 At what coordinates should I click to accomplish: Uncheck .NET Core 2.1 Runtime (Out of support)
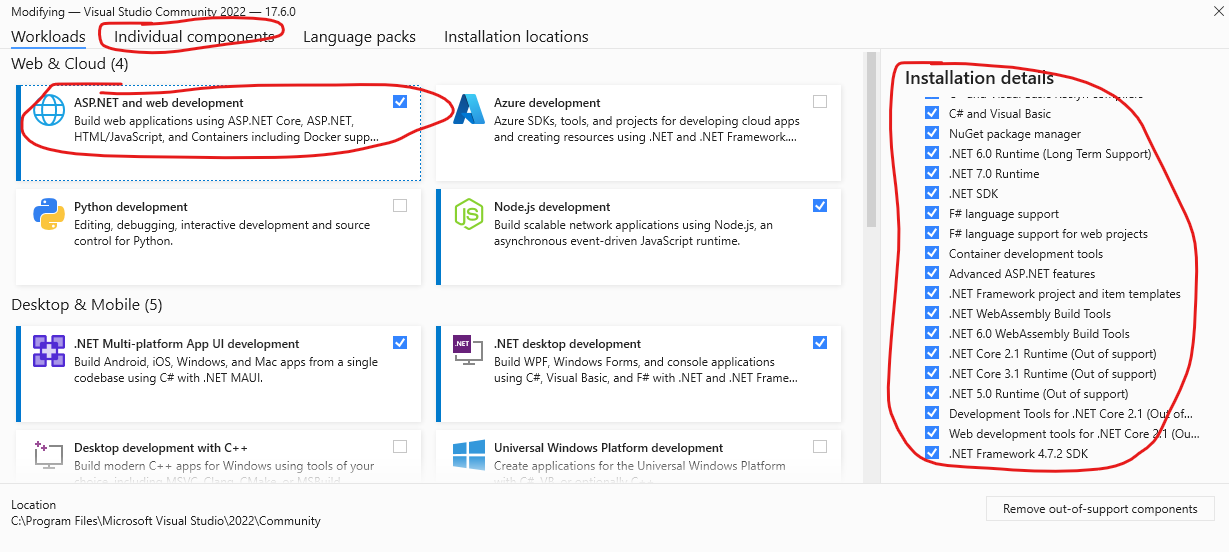[932, 353]
